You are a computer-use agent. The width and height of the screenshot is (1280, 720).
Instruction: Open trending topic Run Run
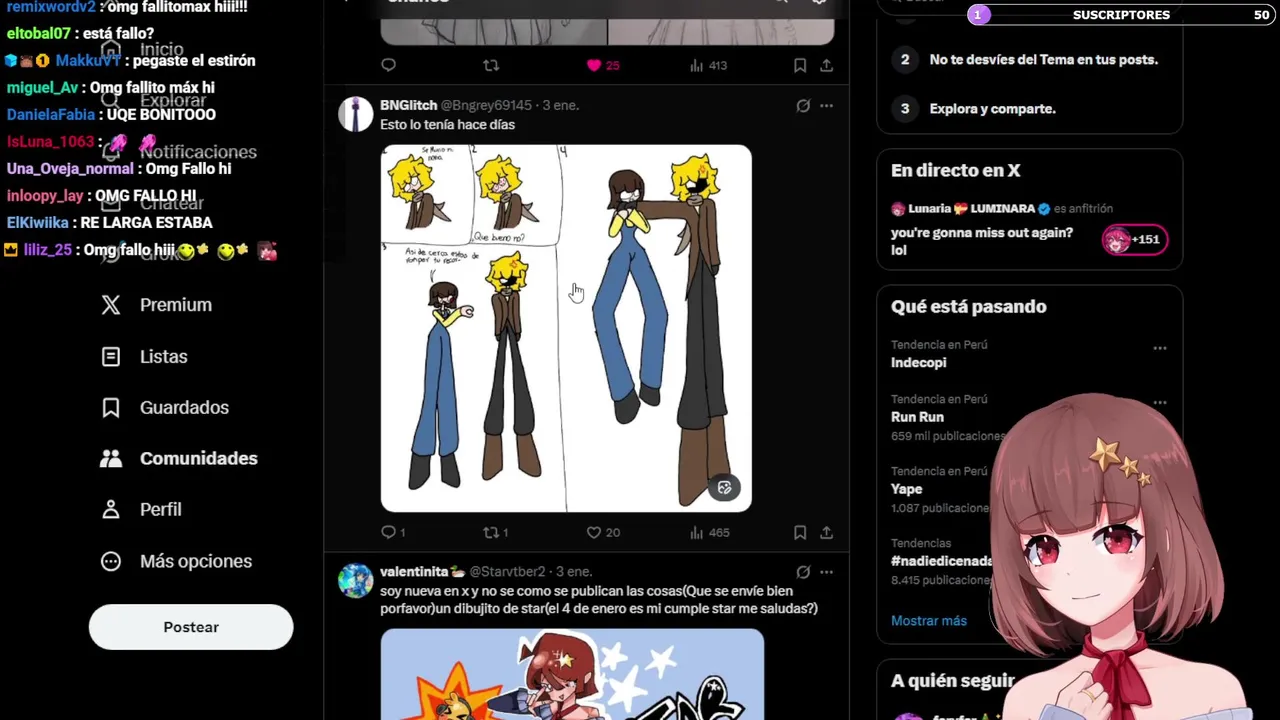(x=917, y=417)
